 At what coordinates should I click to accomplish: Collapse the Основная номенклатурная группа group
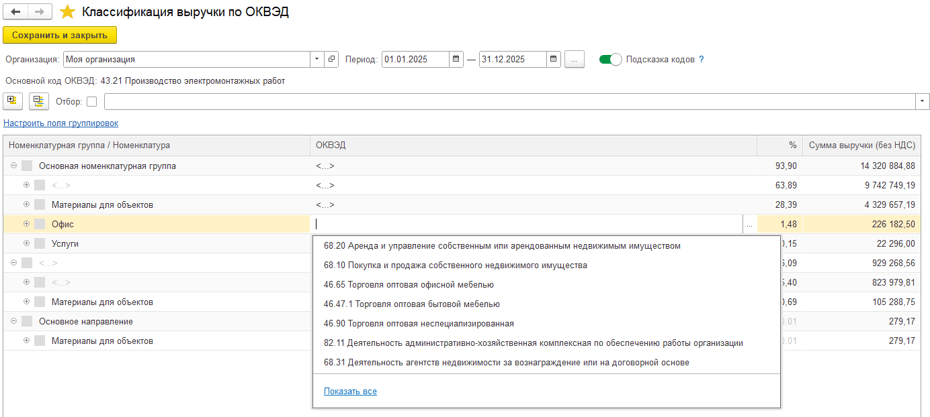14,166
